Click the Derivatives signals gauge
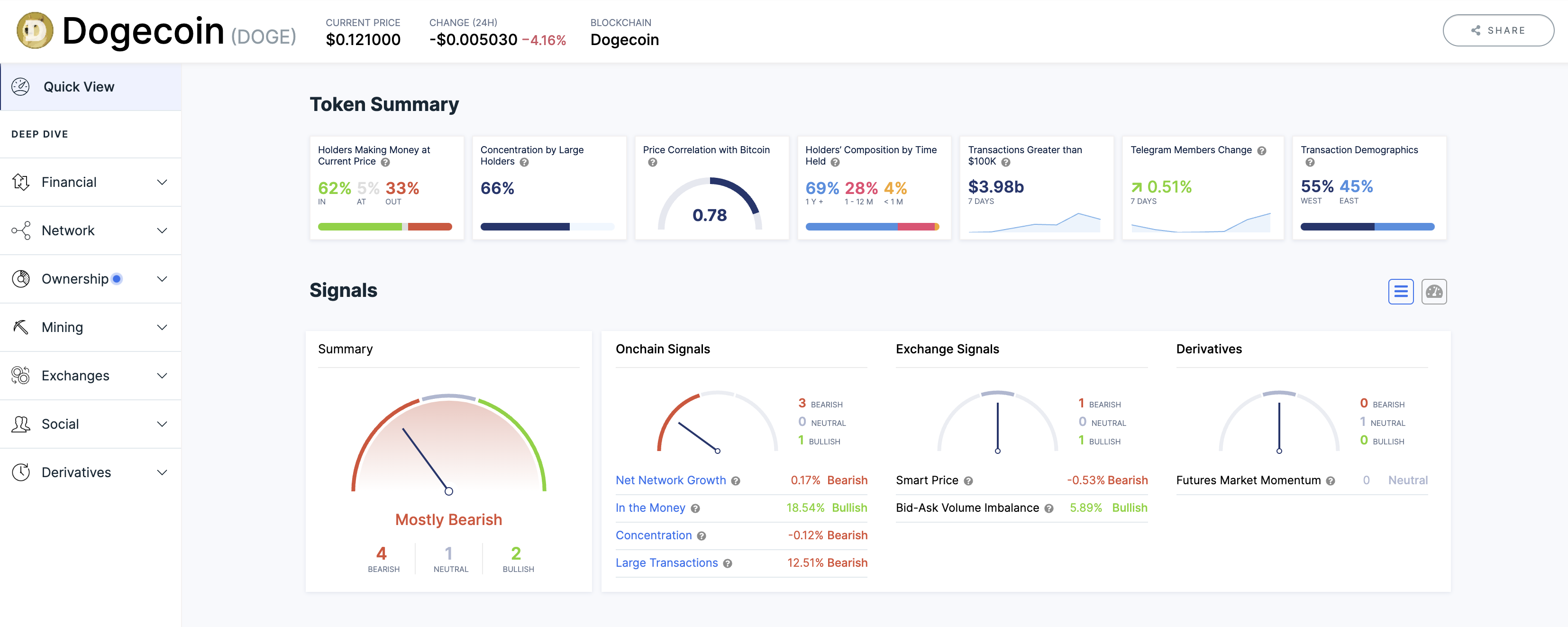Screen dimensions: 1568x627 1279,422
